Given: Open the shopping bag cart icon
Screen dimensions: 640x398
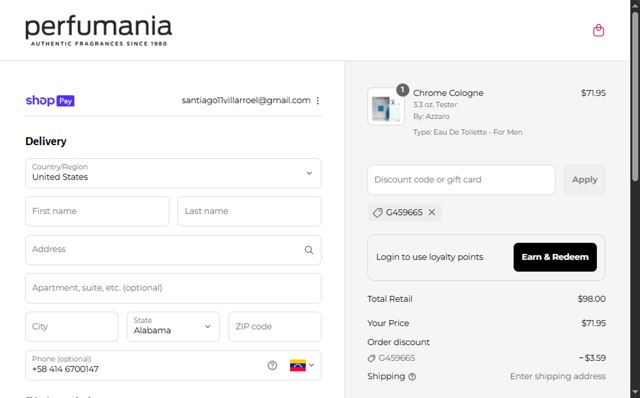Looking at the screenshot, I should (x=598, y=30).
